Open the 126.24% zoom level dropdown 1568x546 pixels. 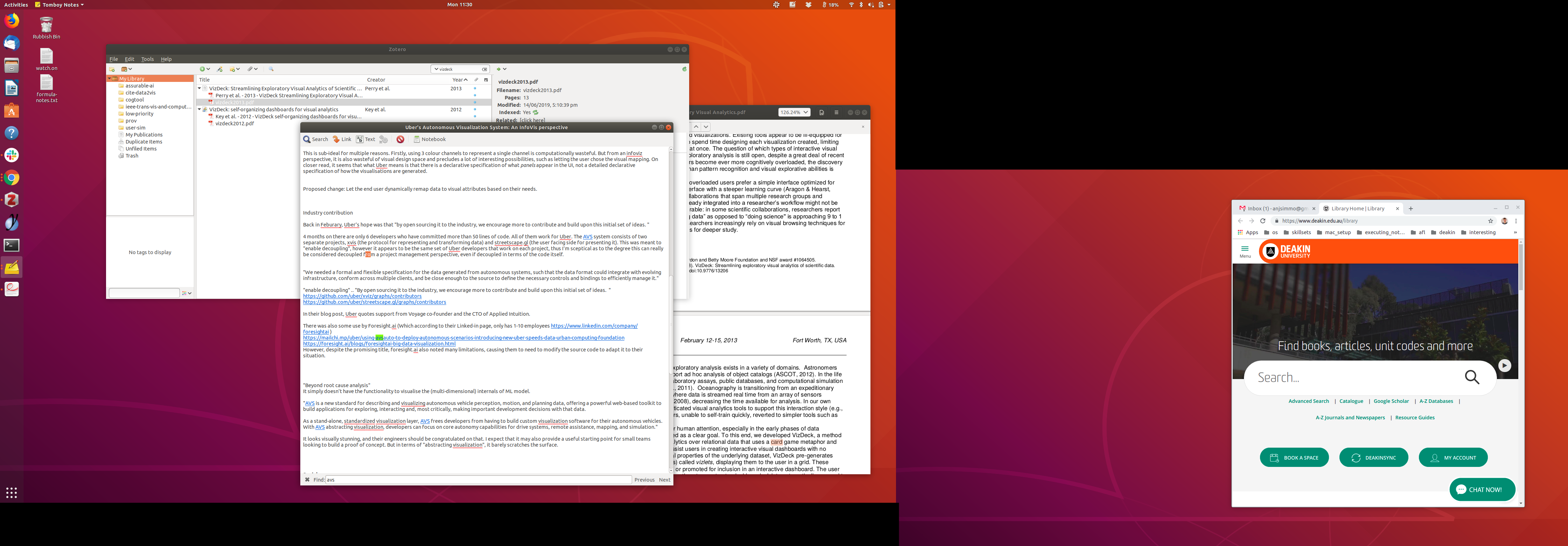click(794, 113)
